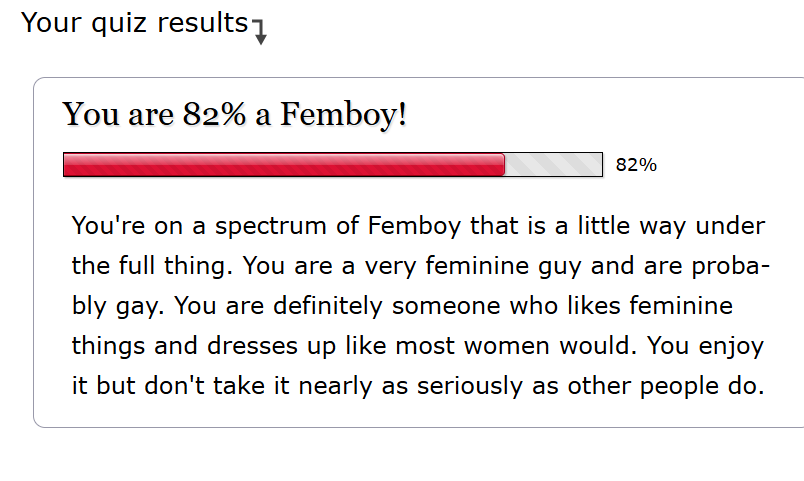This screenshot has height=481, width=804.
Task: Click the word "gay" in the description
Action: [x=130, y=305]
